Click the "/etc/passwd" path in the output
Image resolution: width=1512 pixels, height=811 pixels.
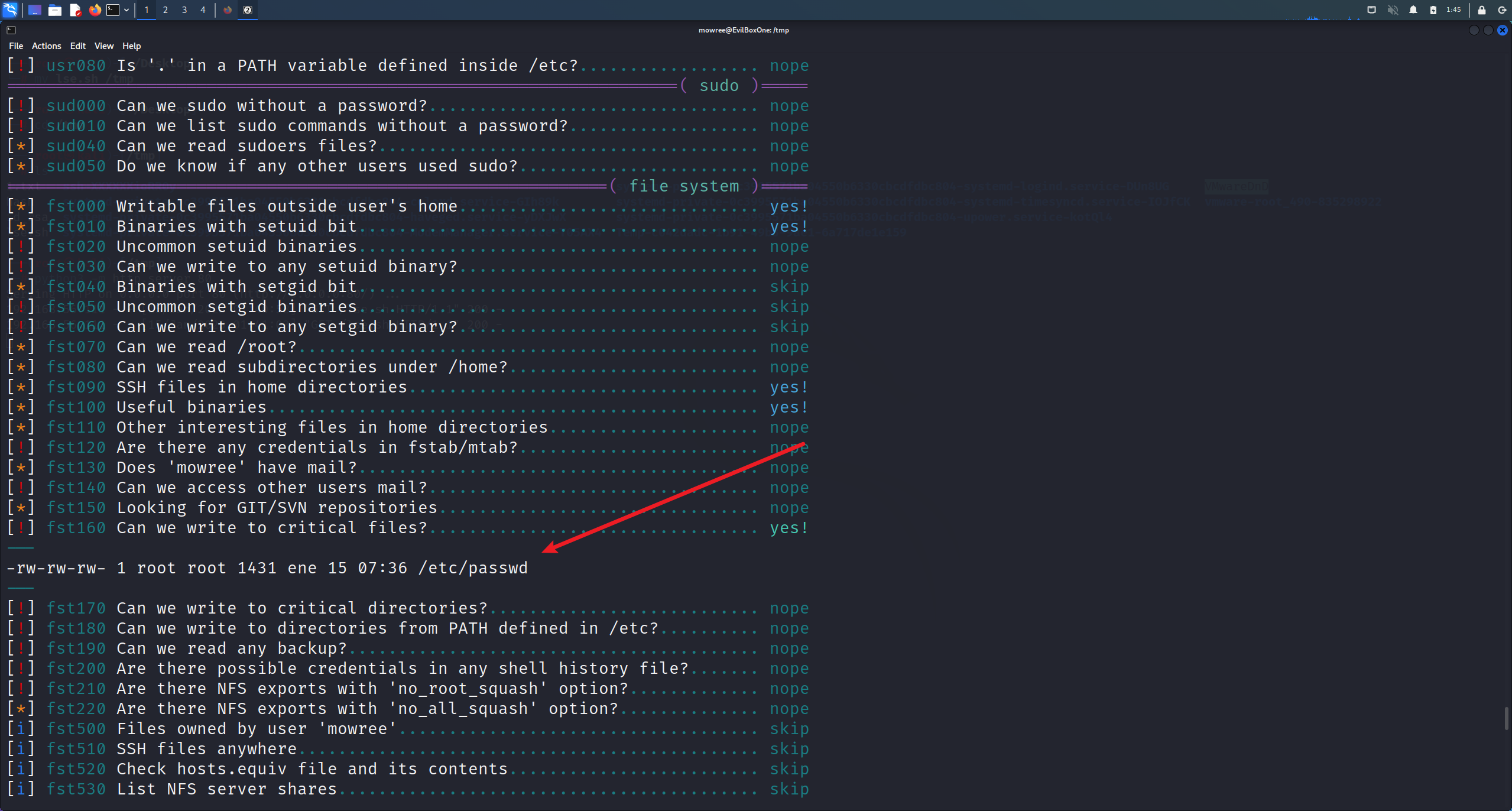[473, 568]
